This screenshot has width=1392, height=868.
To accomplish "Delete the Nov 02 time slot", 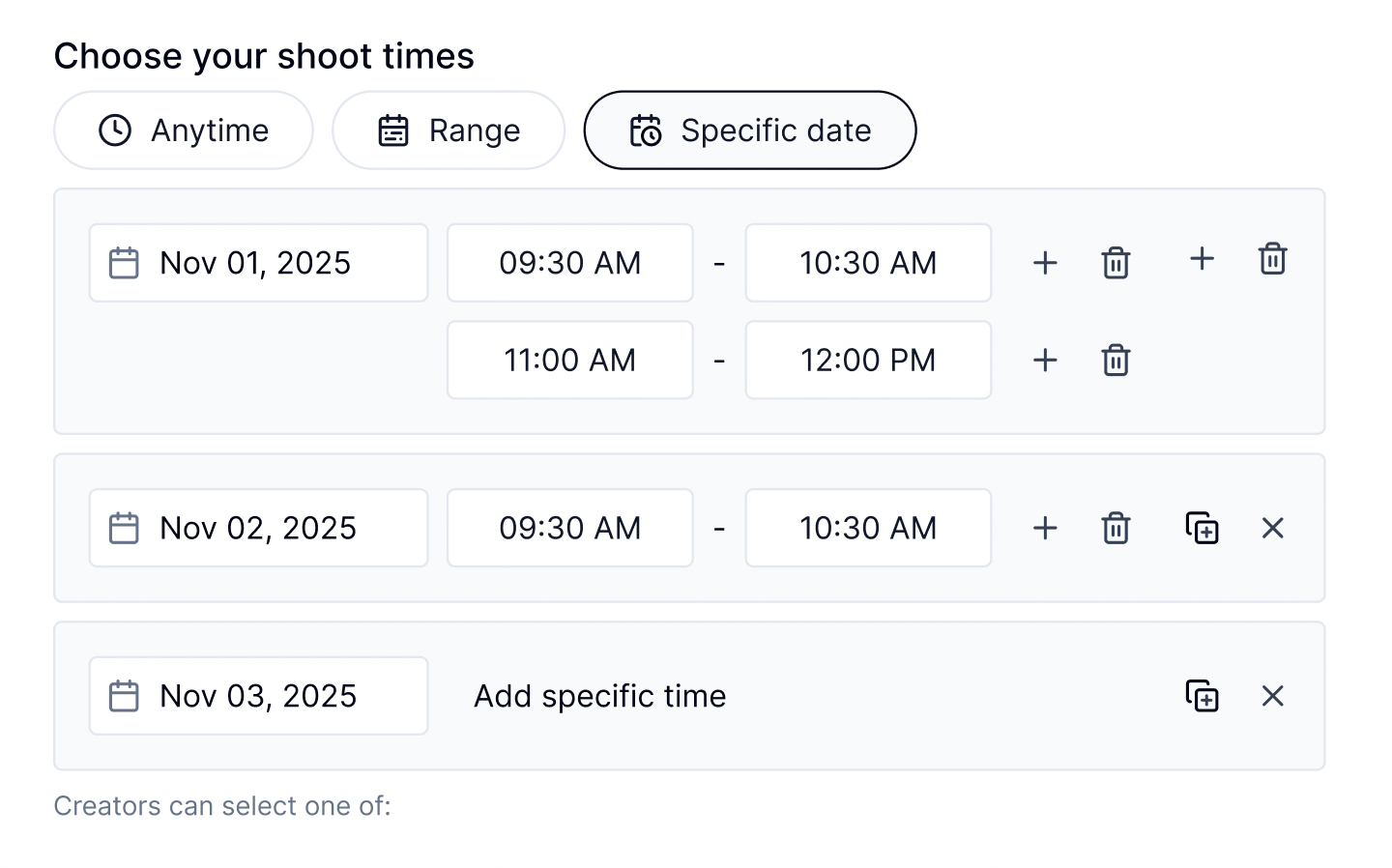I will (1116, 528).
